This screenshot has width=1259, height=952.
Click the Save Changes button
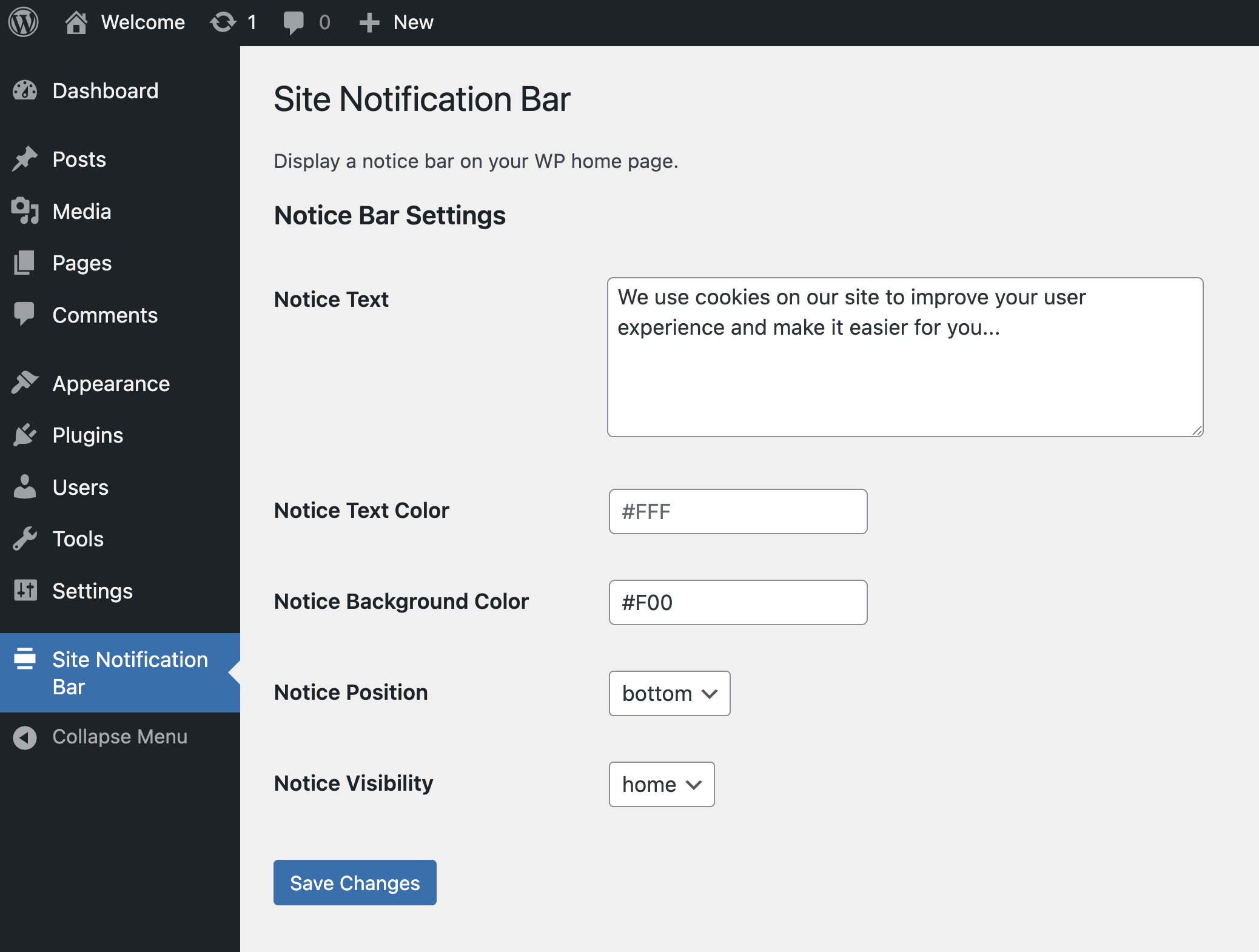tap(355, 882)
